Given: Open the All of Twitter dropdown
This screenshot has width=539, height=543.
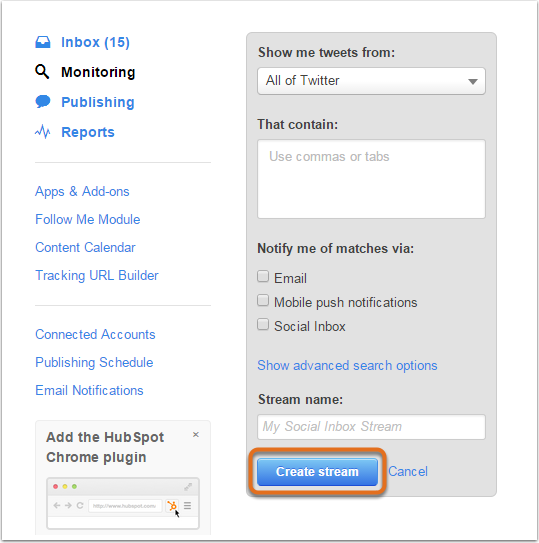Looking at the screenshot, I should coord(371,81).
